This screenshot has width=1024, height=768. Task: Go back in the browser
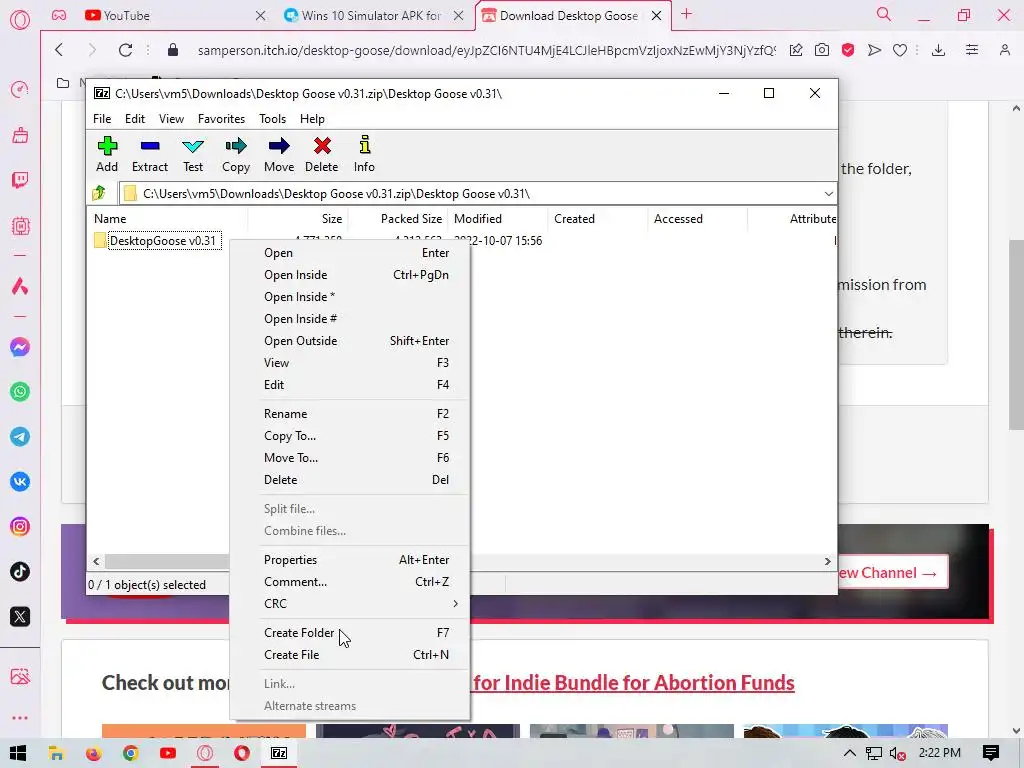[59, 50]
